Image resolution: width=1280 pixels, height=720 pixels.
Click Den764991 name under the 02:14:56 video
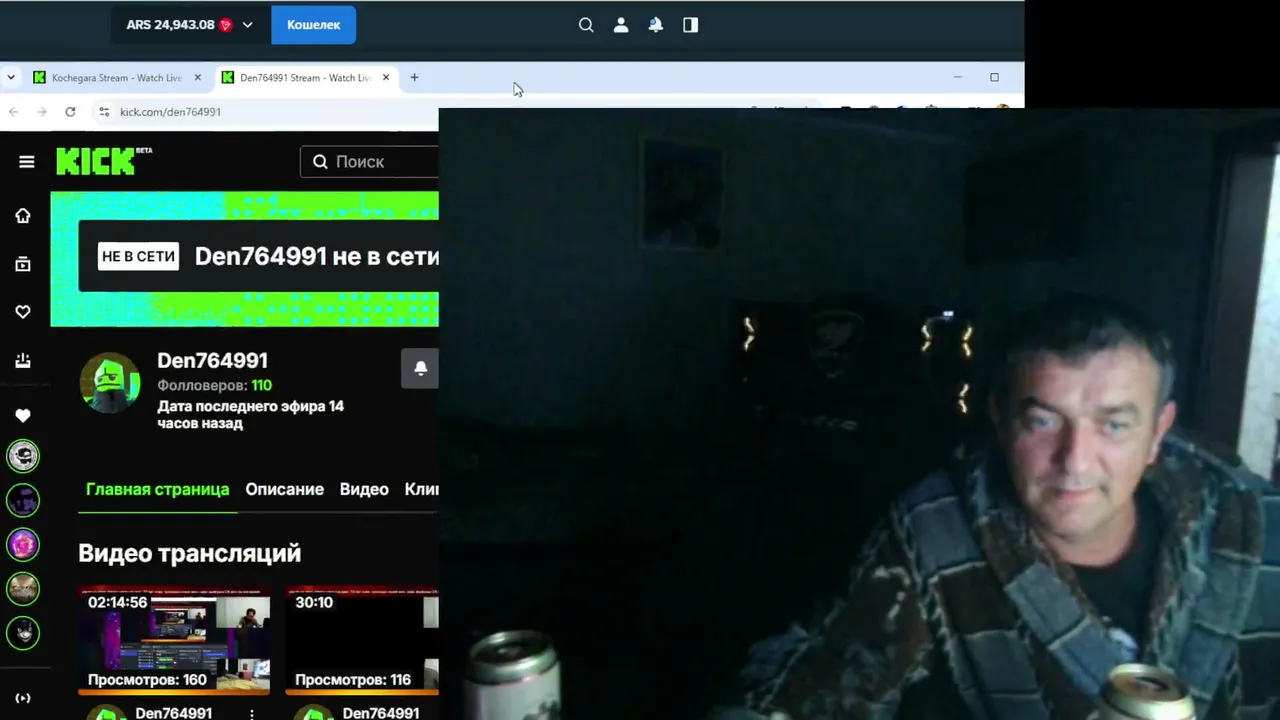173,713
